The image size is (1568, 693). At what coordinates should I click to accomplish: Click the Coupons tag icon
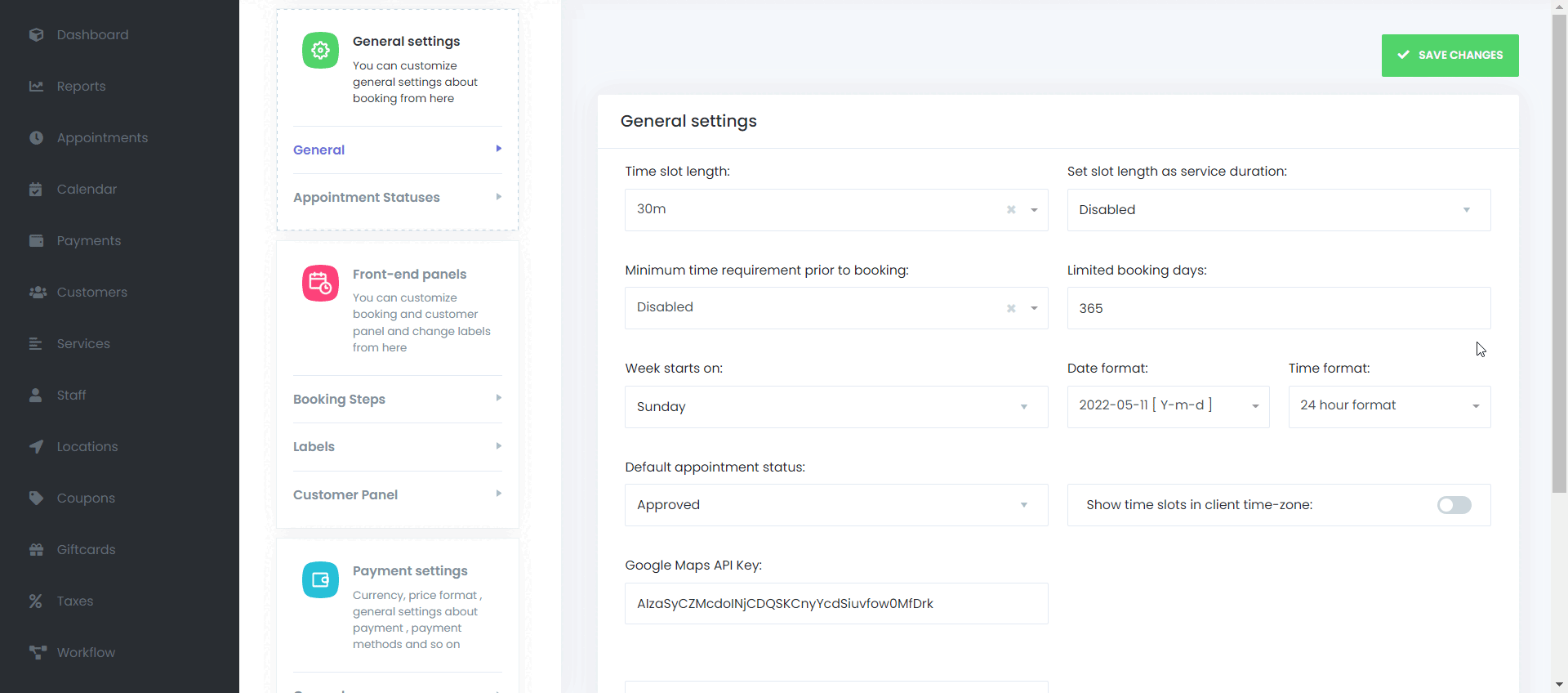[36, 498]
